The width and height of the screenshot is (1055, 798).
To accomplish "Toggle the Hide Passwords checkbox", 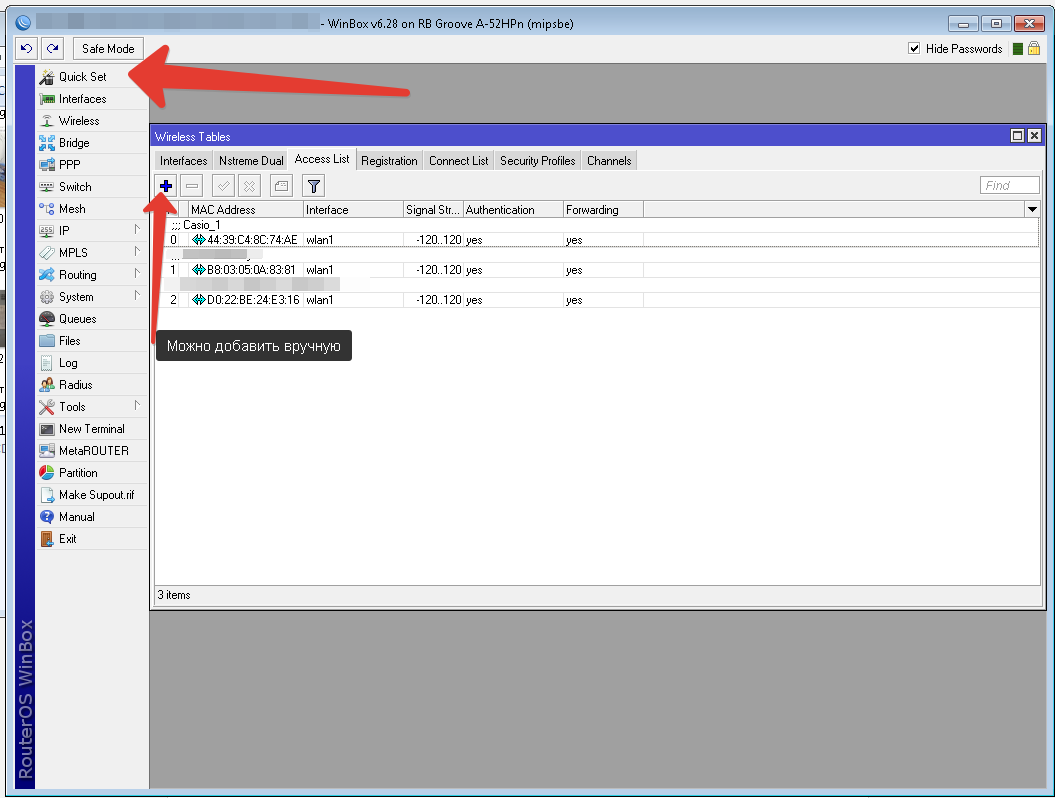I will (914, 48).
